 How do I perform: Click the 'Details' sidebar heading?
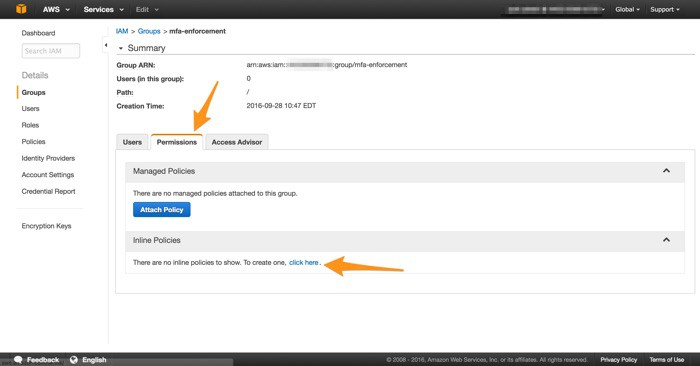pyautogui.click(x=35, y=75)
